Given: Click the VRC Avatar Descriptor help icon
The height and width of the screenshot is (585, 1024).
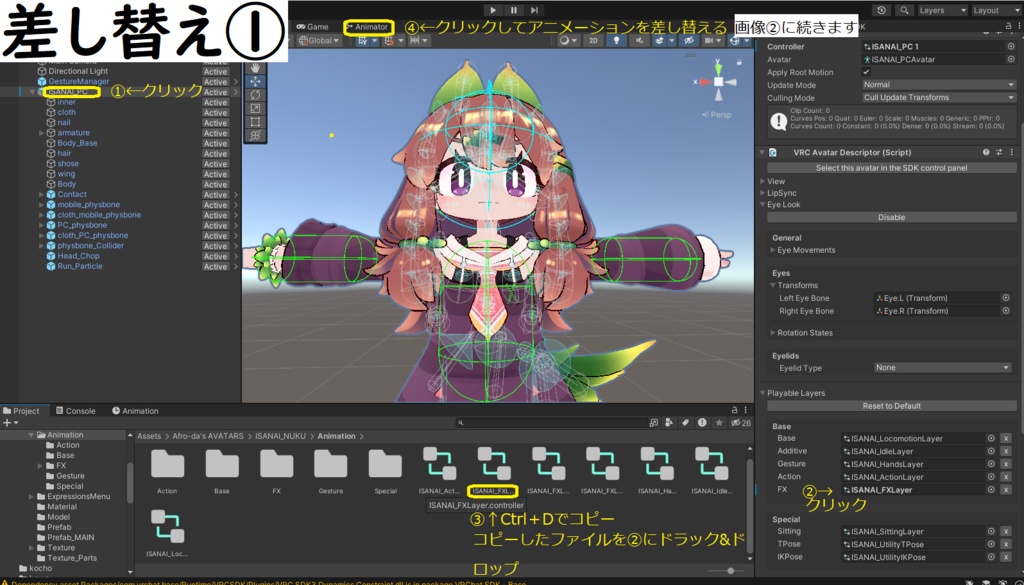Looking at the screenshot, I should [x=986, y=152].
